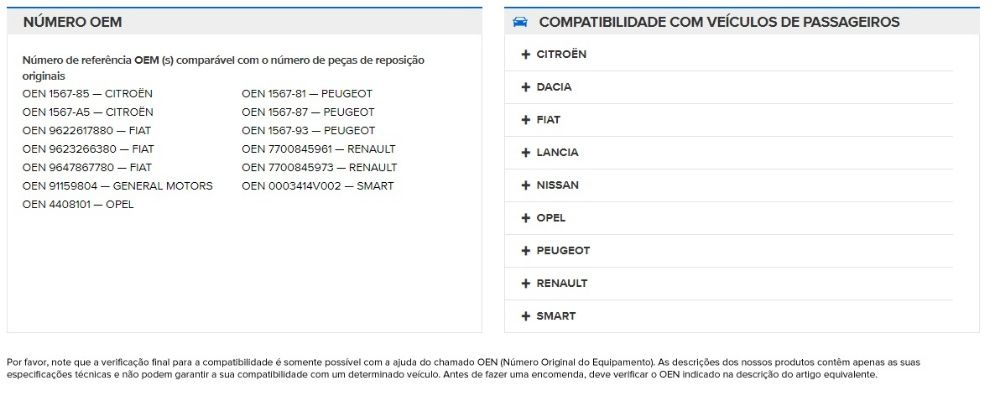
Task: Click the plus icon next to LANCIA
Action: (526, 153)
